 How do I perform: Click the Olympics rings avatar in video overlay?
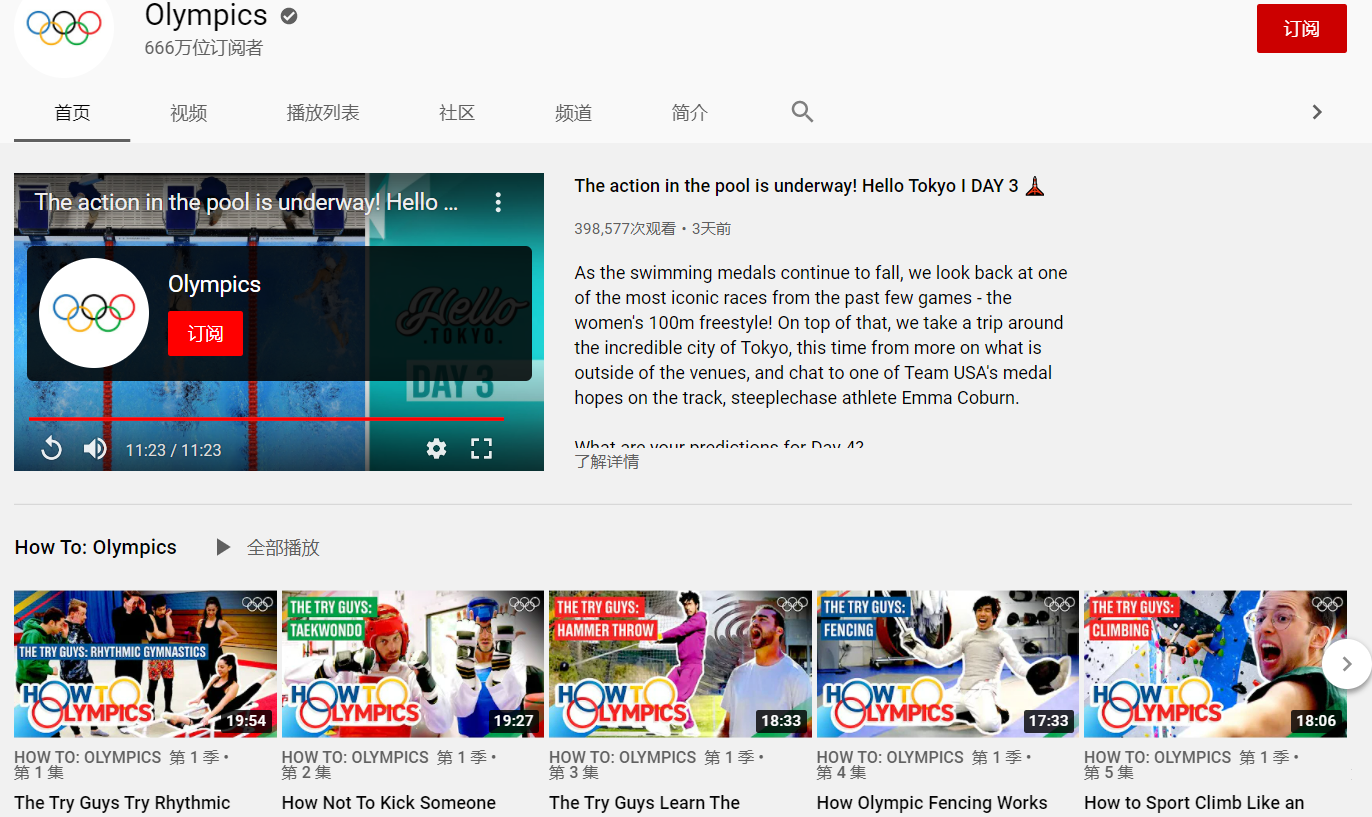(94, 313)
